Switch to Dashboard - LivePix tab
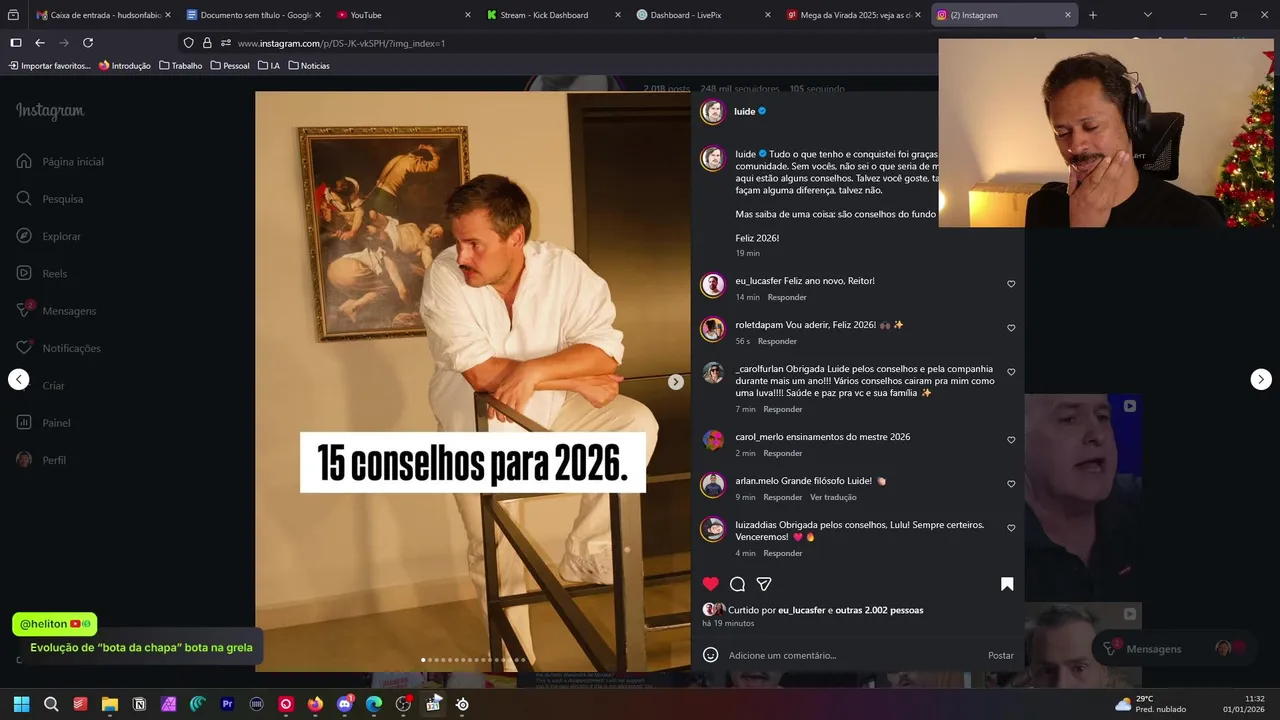This screenshot has width=1280, height=720. pos(703,15)
